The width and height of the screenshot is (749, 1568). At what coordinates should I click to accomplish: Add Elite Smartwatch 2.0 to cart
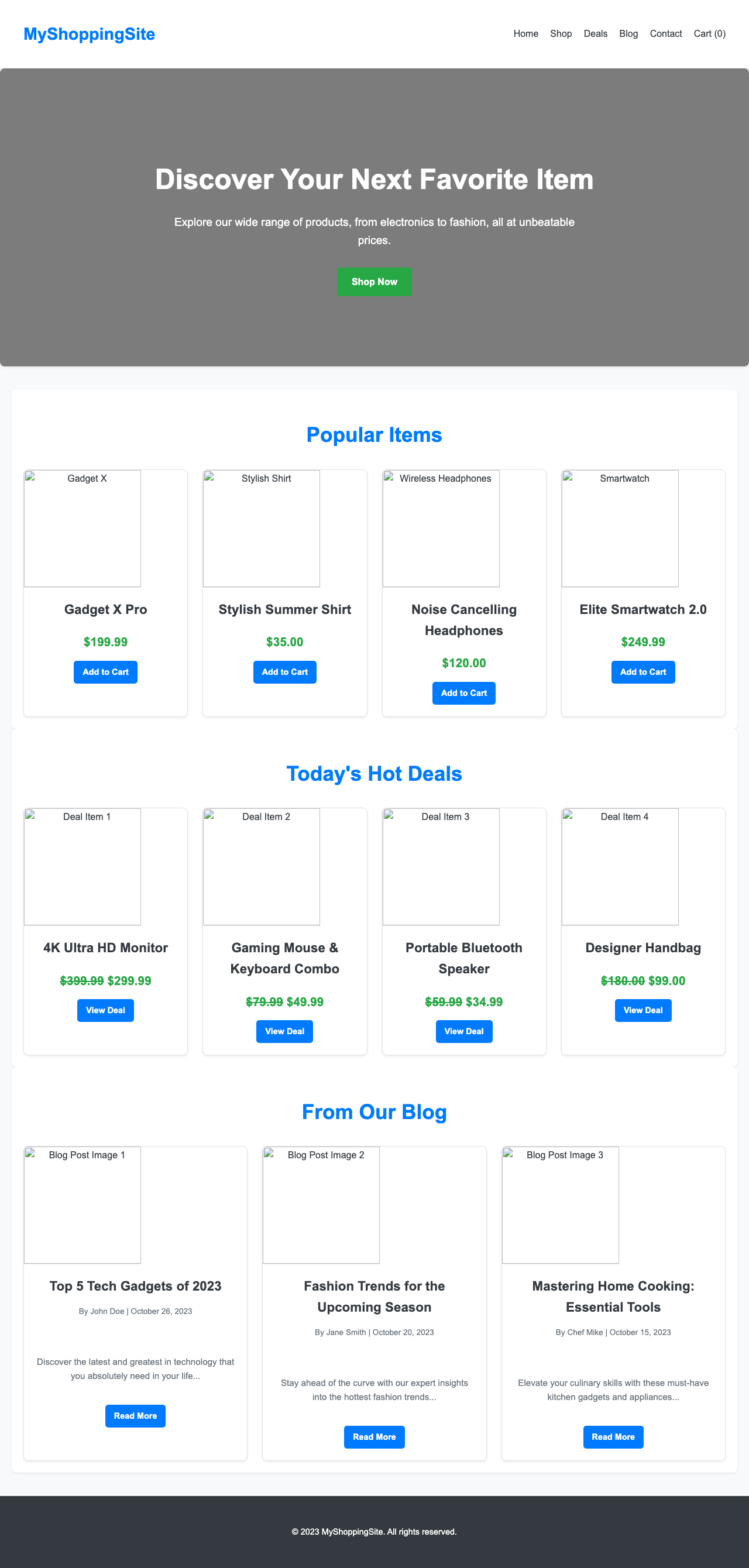click(643, 672)
